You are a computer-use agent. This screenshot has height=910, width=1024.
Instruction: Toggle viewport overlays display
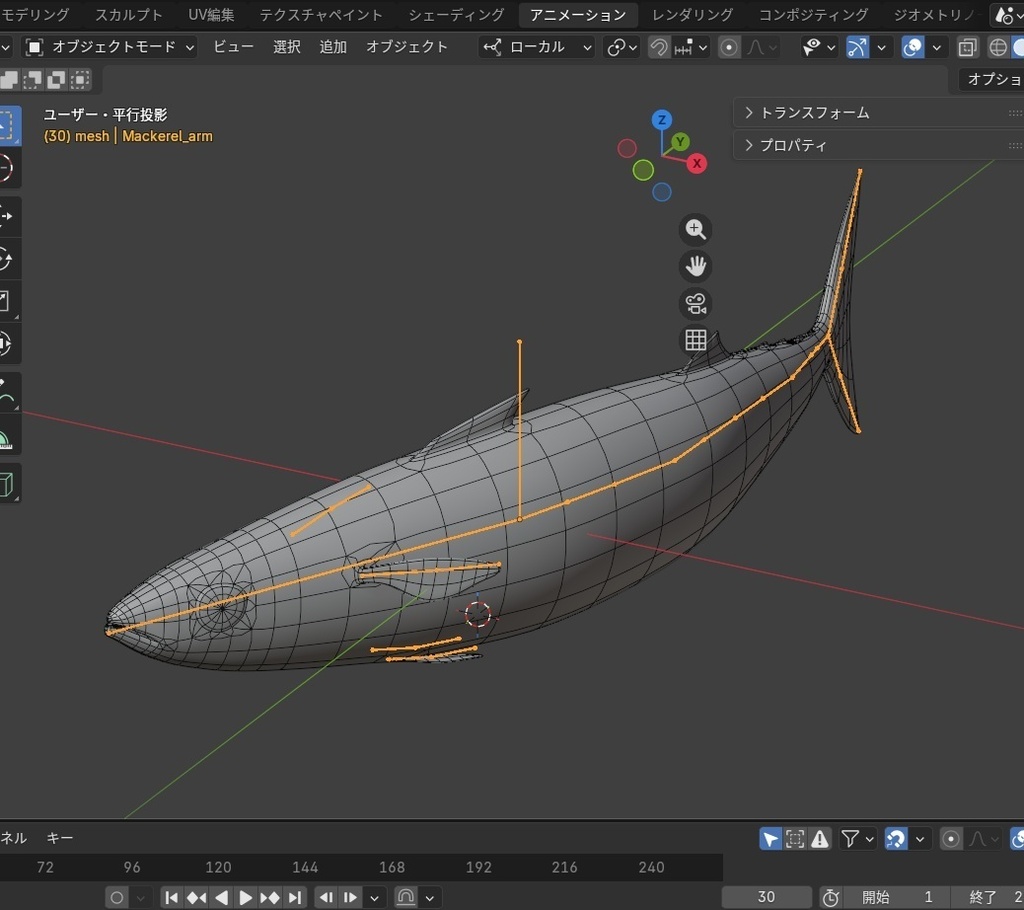912,47
